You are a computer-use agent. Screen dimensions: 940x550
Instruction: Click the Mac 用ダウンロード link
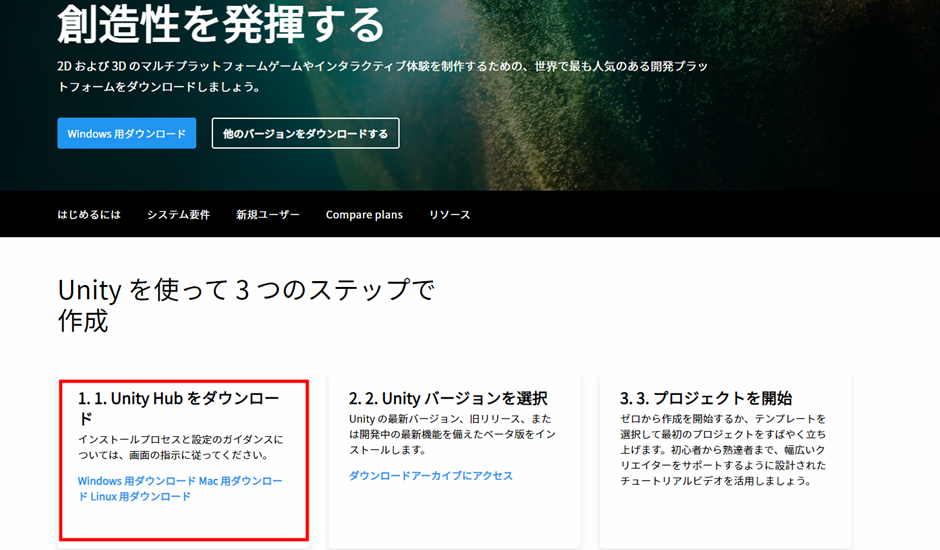tap(240, 481)
